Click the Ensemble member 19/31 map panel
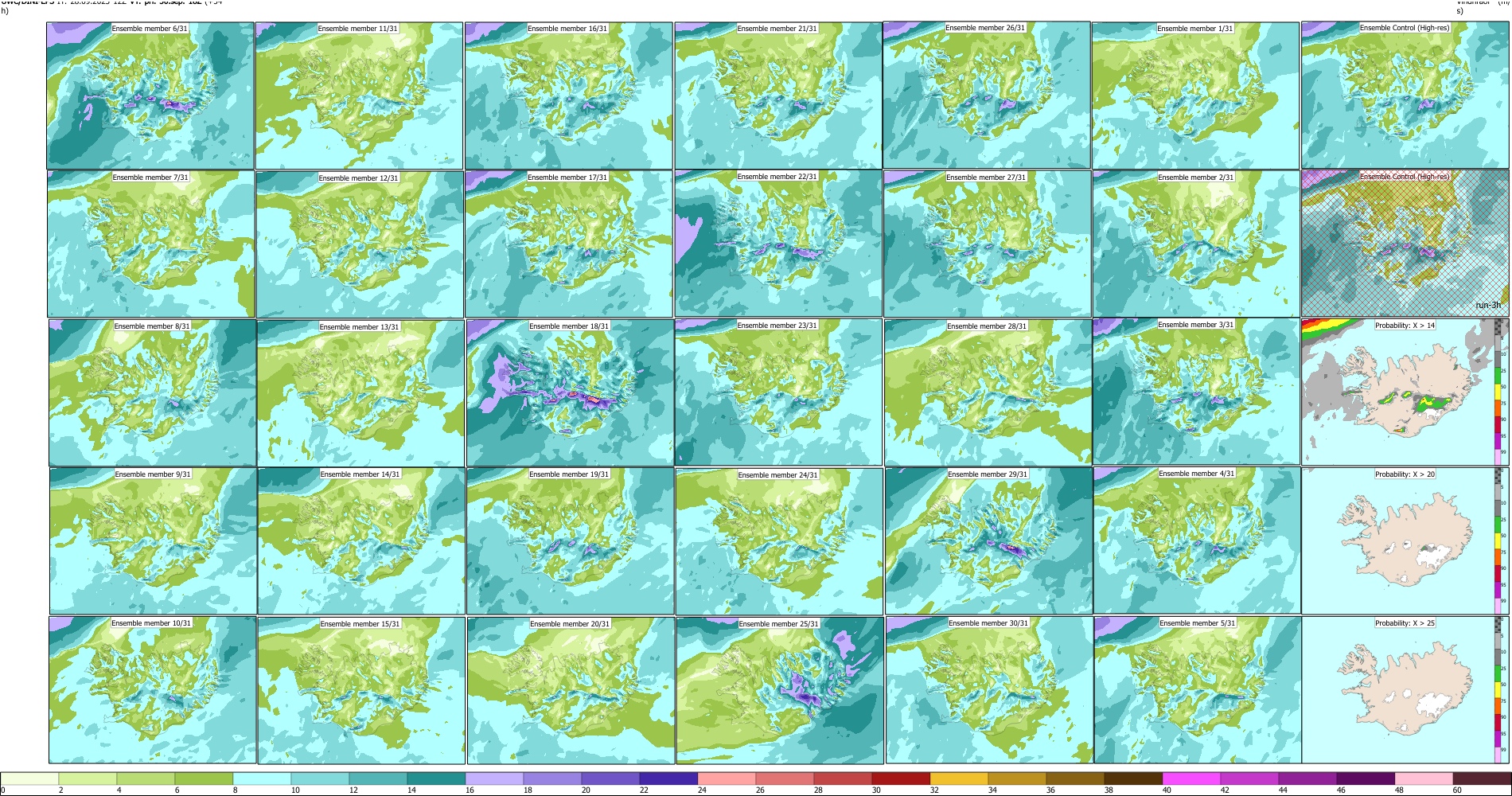 (571, 541)
